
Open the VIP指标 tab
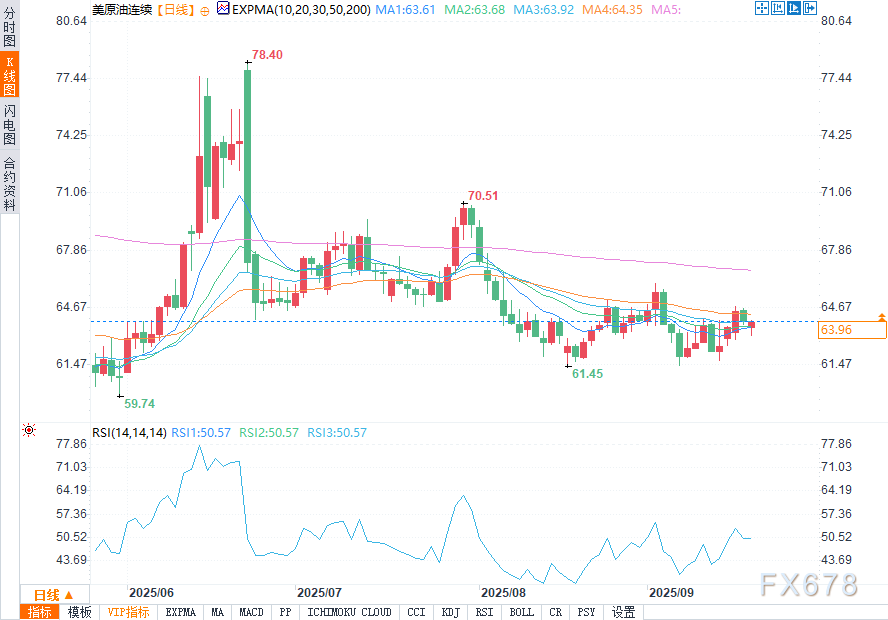(128, 612)
